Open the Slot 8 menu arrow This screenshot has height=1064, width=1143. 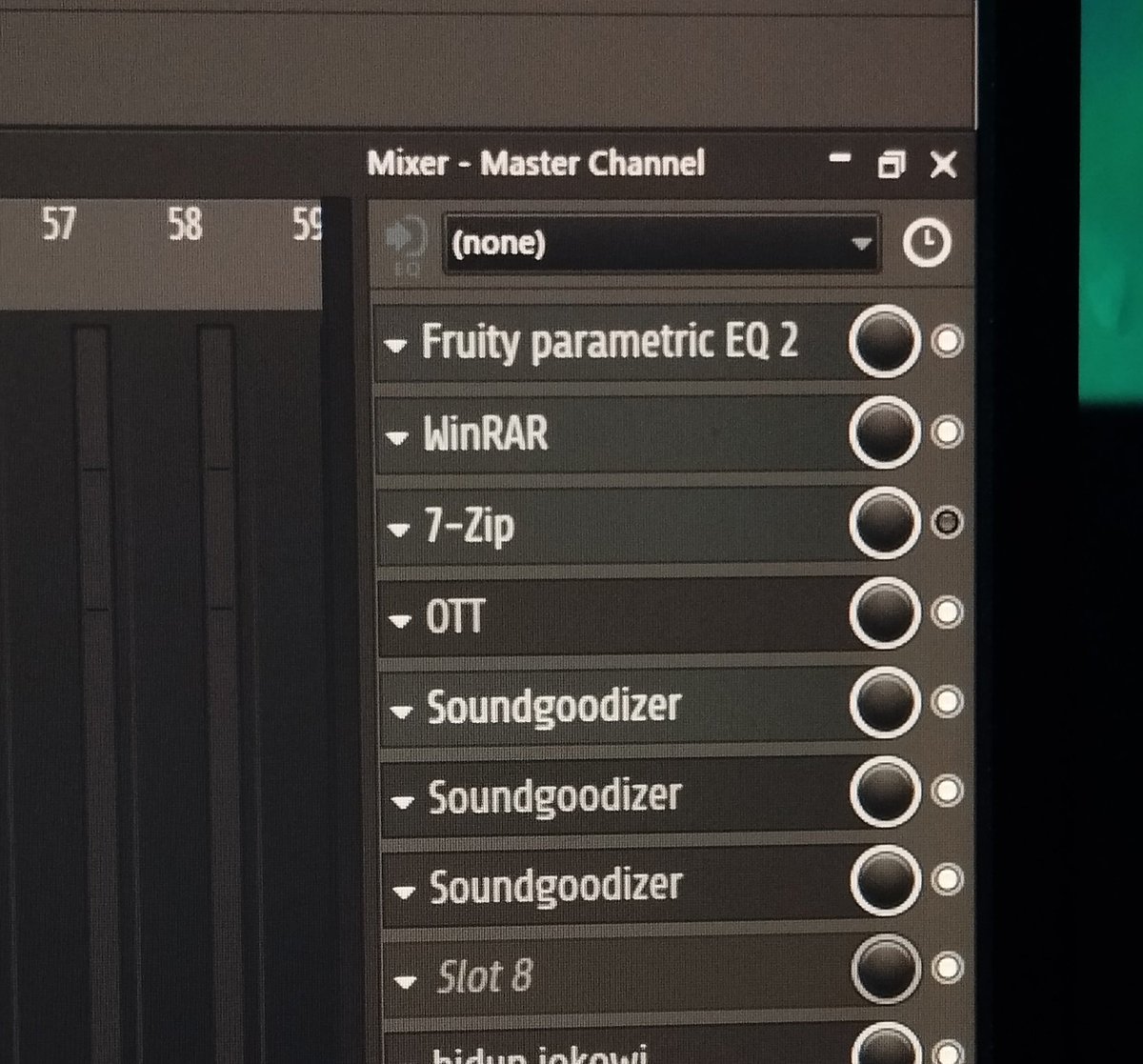406,981
